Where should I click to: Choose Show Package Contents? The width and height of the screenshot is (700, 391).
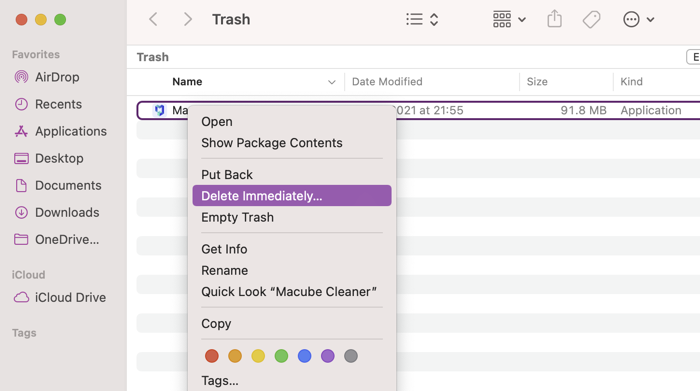pos(292,143)
